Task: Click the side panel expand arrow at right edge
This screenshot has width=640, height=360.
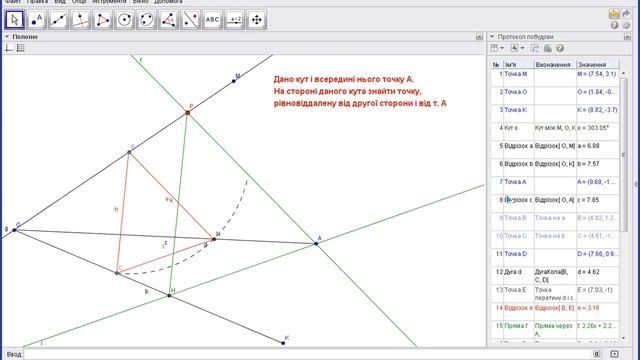Action: [636, 184]
